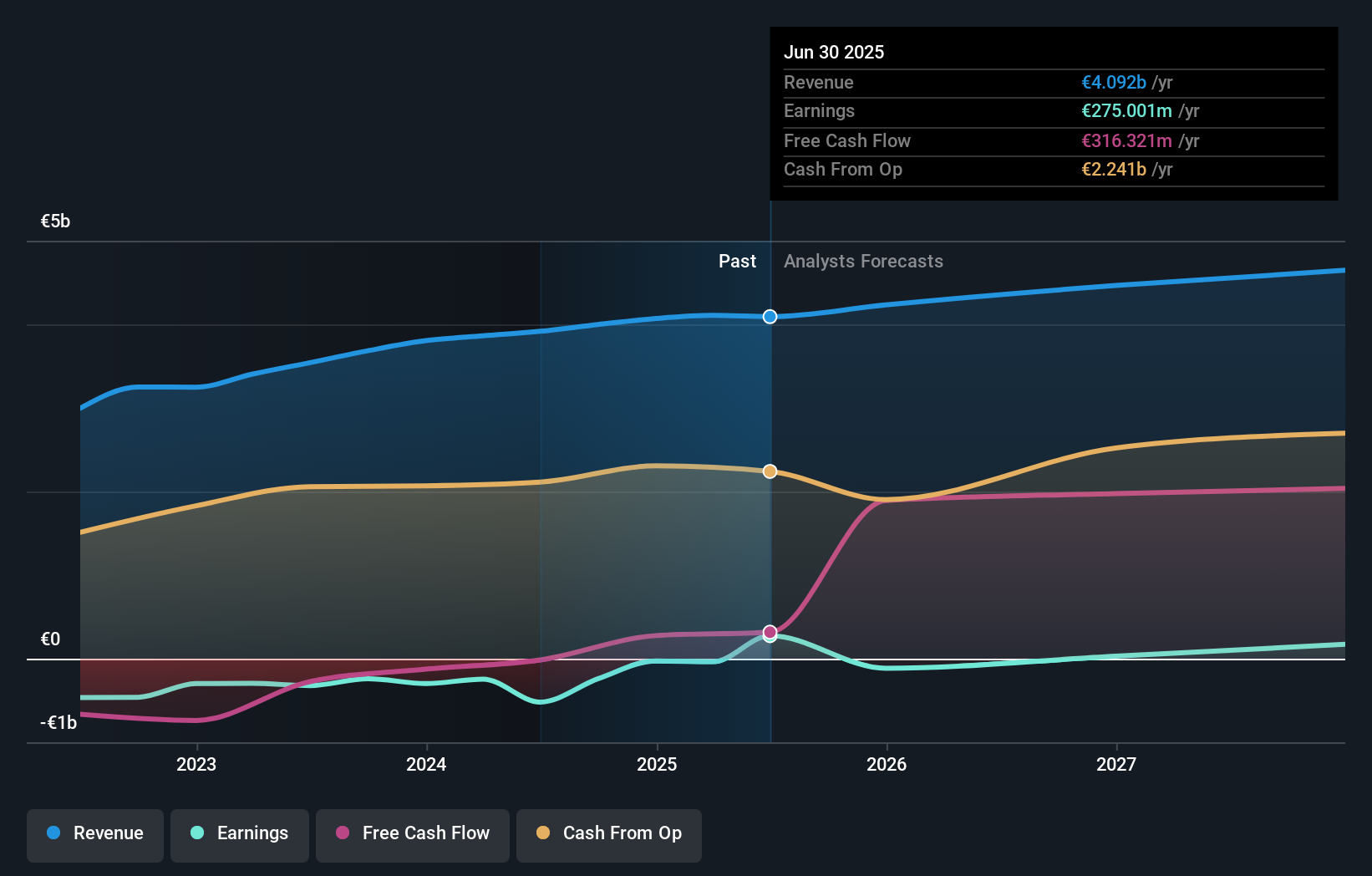Screen dimensions: 1372x876
Task: Toggle the Earnings legend button
Action: [240, 835]
